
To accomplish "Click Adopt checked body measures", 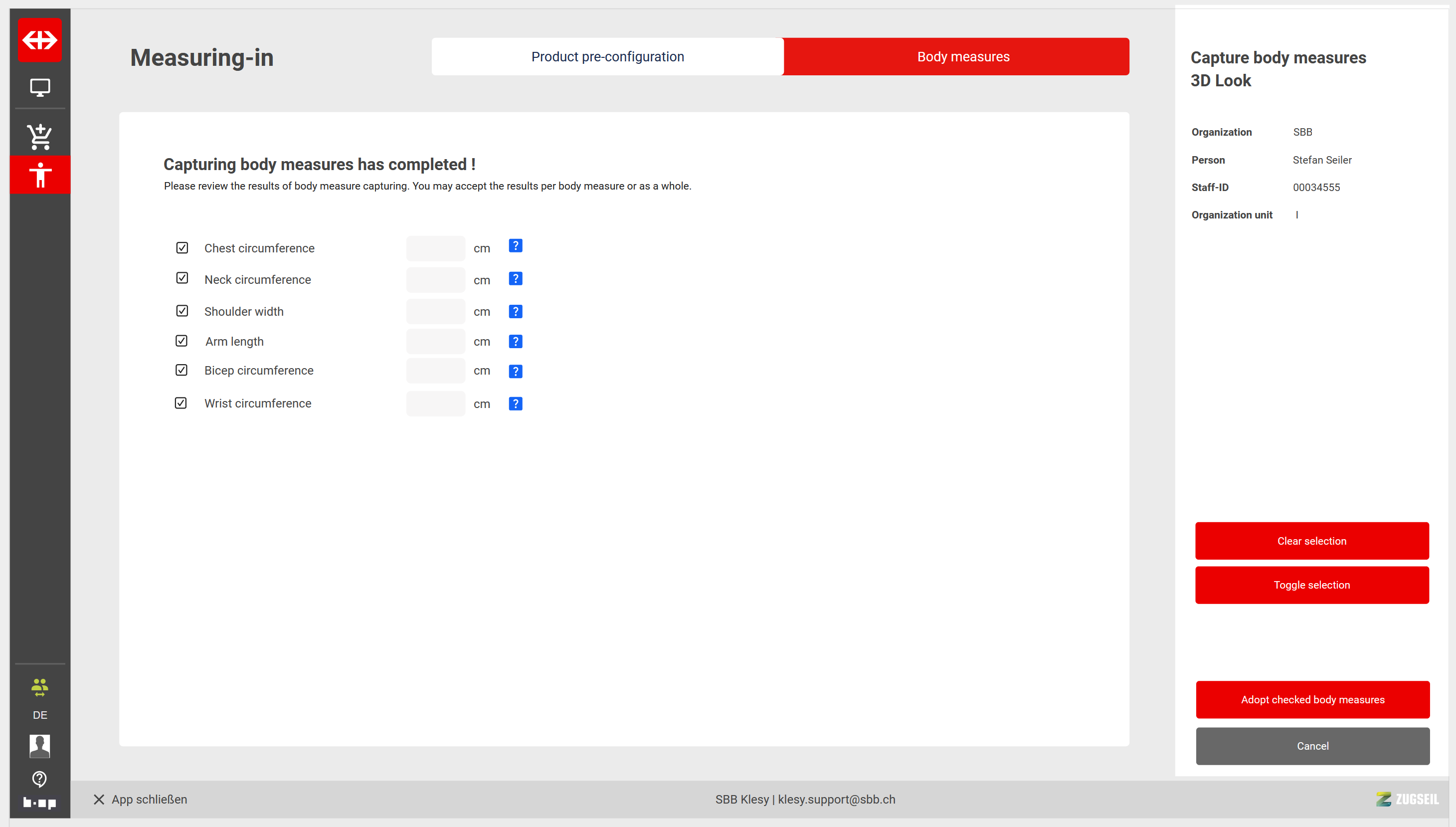I will pyautogui.click(x=1312, y=700).
